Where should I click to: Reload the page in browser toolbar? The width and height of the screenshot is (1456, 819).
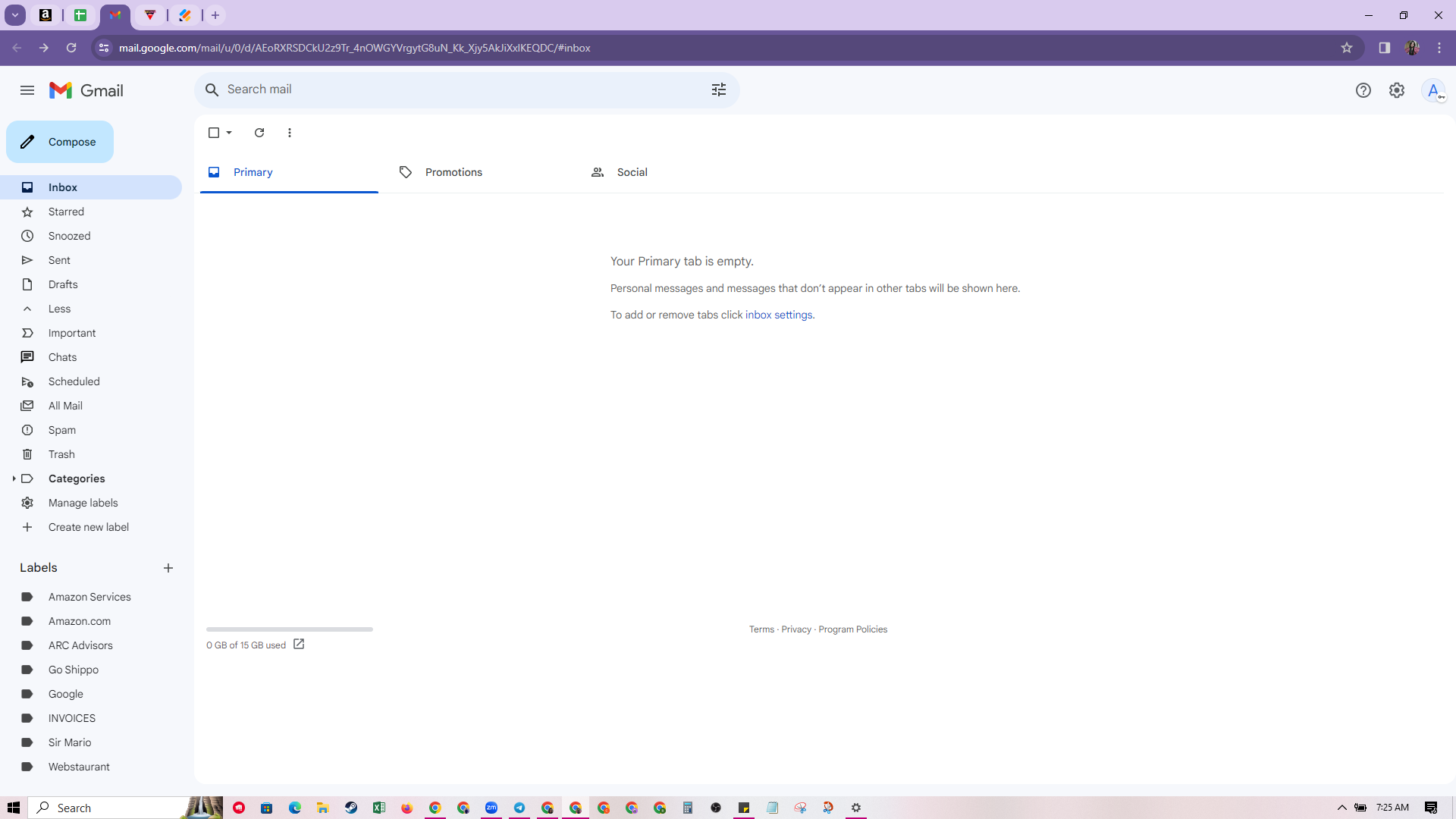click(x=71, y=48)
